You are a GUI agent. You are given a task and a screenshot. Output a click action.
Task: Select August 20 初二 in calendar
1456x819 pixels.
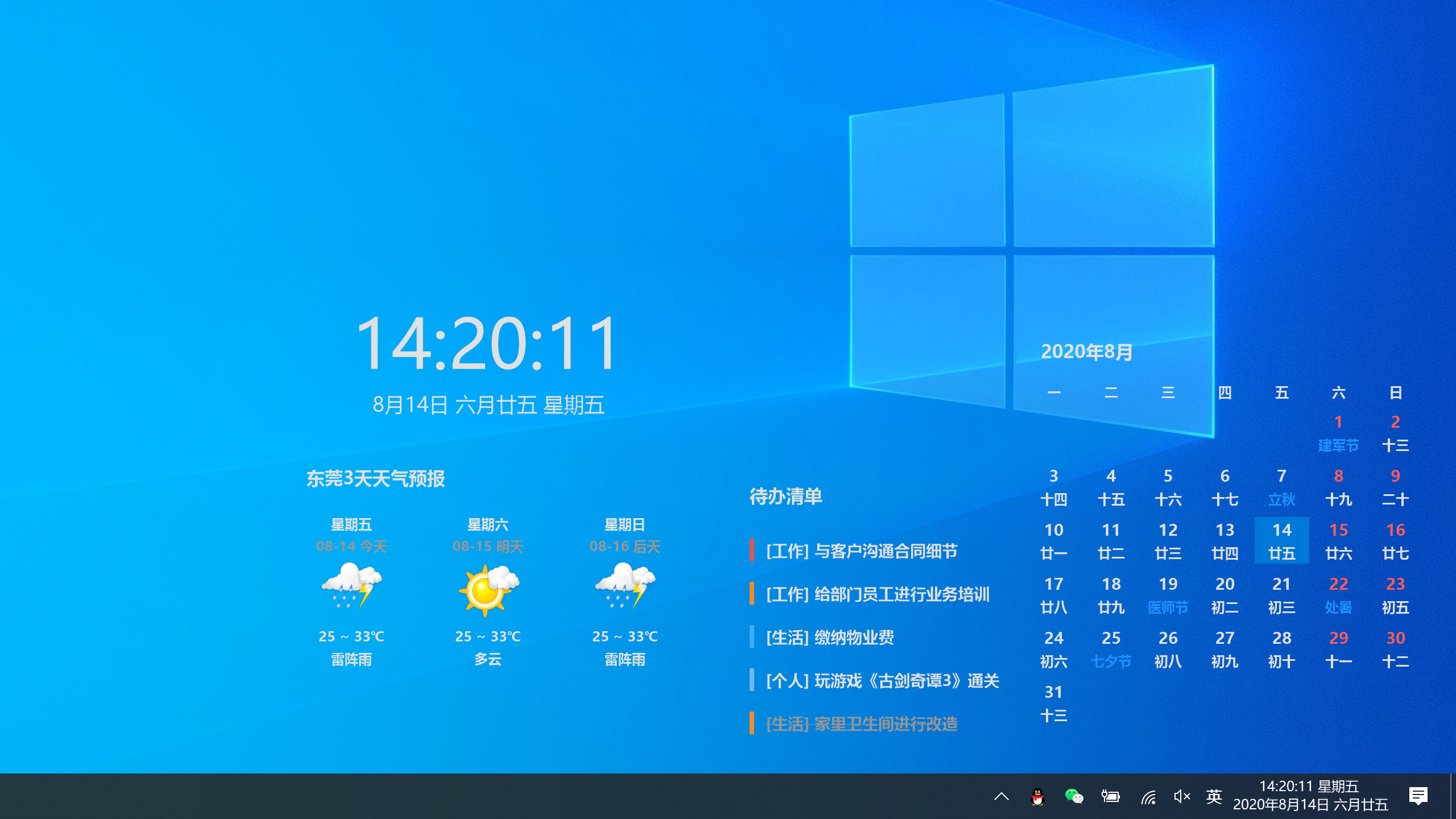(1225, 595)
